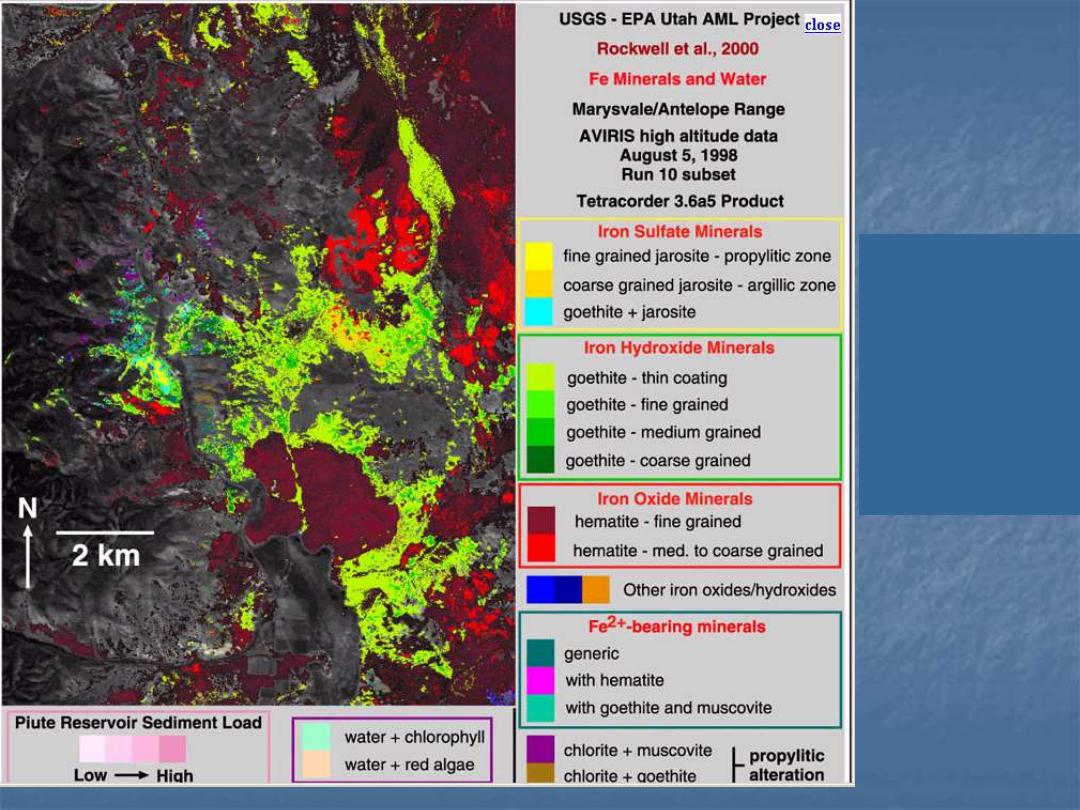This screenshot has width=1080, height=810.
Task: Click the "Fe Minerals and Water" heading
Action: 678,79
